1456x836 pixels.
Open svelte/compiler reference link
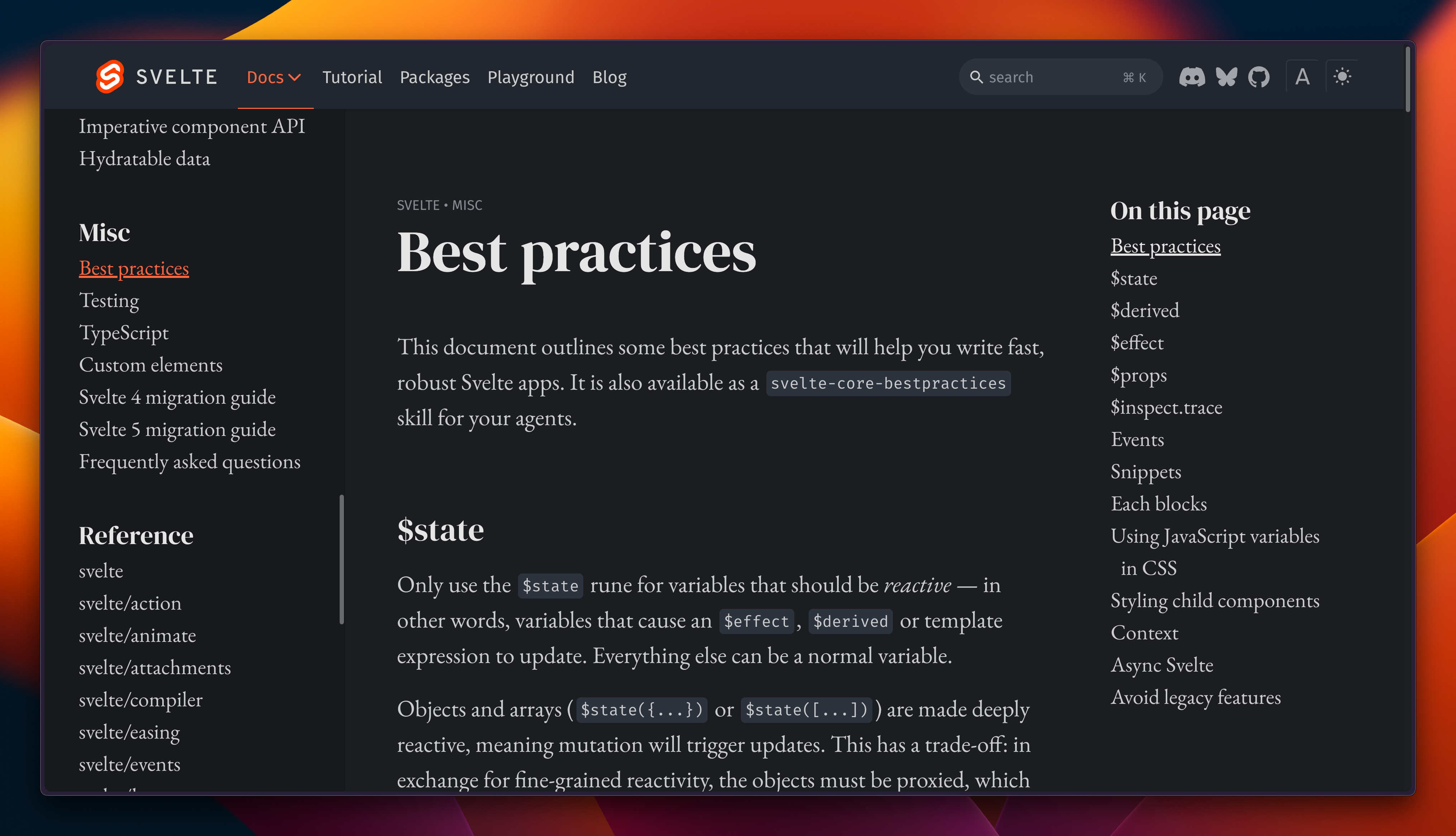(x=141, y=700)
